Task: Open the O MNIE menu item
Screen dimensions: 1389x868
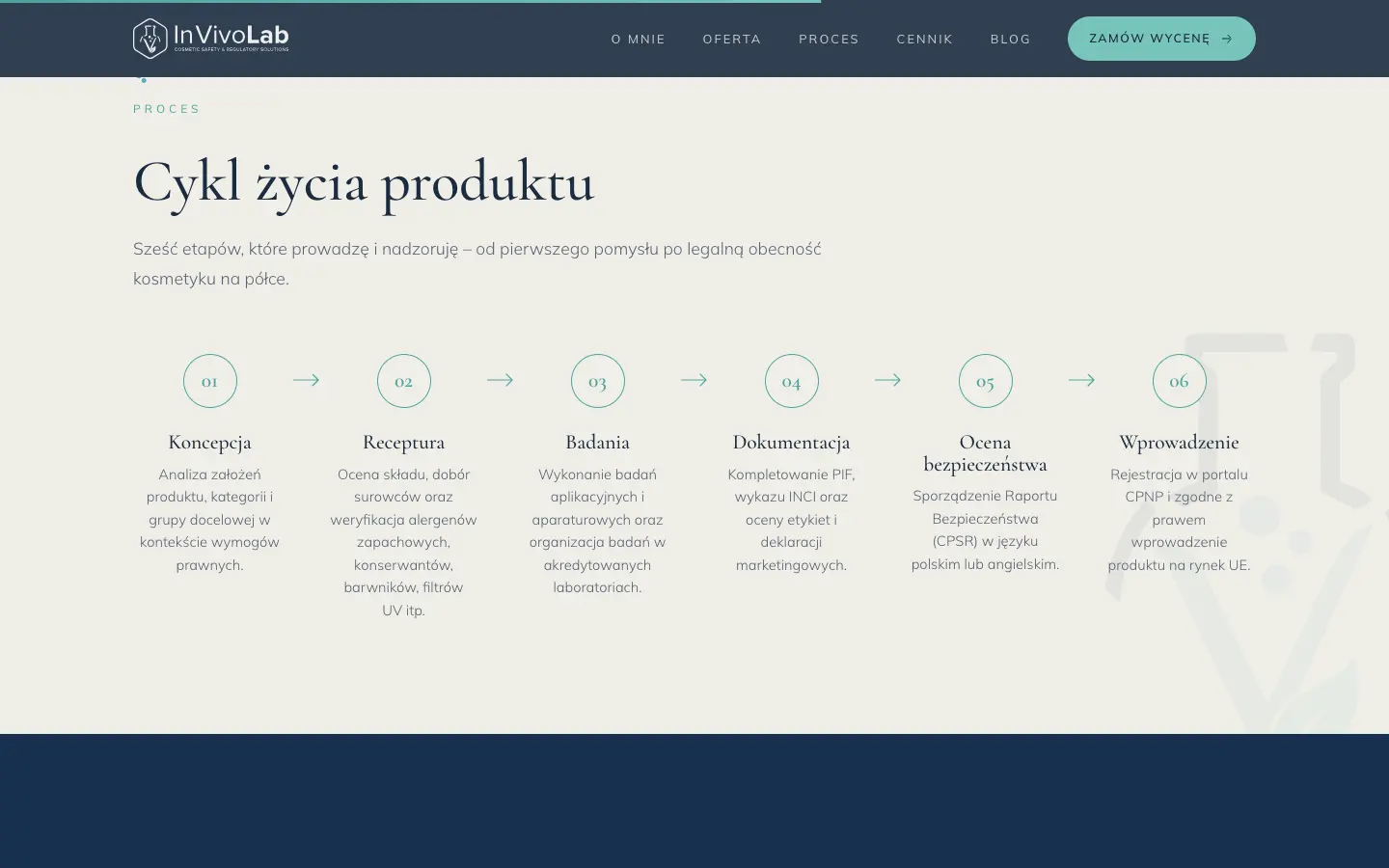Action: pos(639,40)
